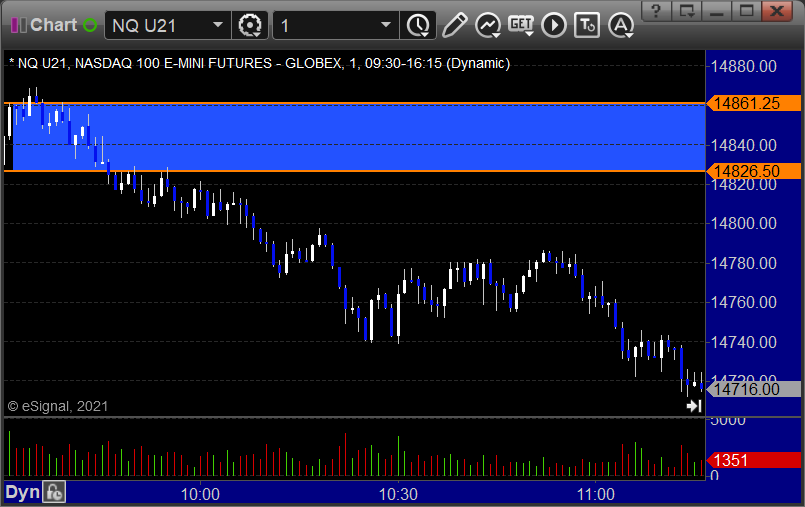This screenshot has height=507, width=805.
Task: Click the chart title NQ U21 NASDAQ text
Action: (260, 63)
